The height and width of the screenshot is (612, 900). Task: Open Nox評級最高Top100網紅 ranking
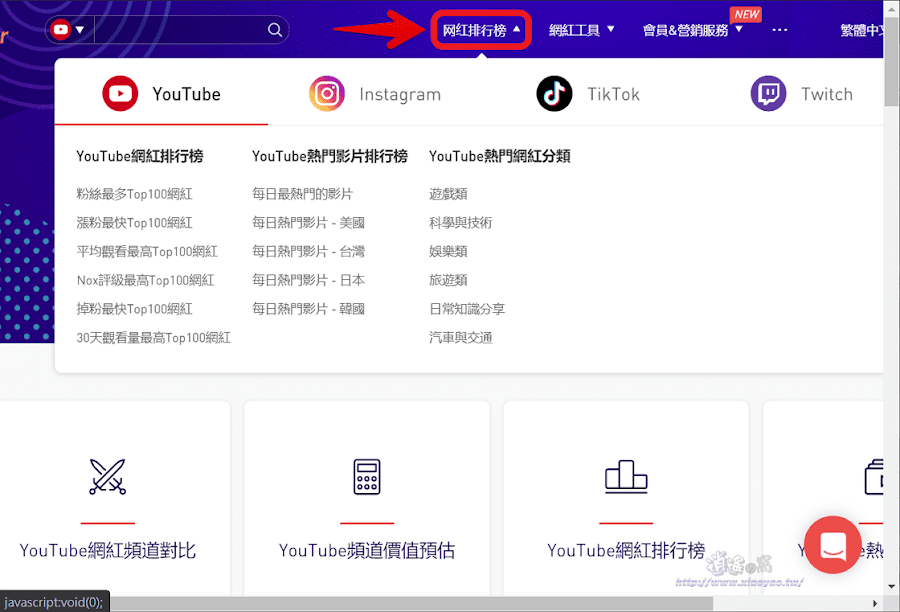(145, 280)
